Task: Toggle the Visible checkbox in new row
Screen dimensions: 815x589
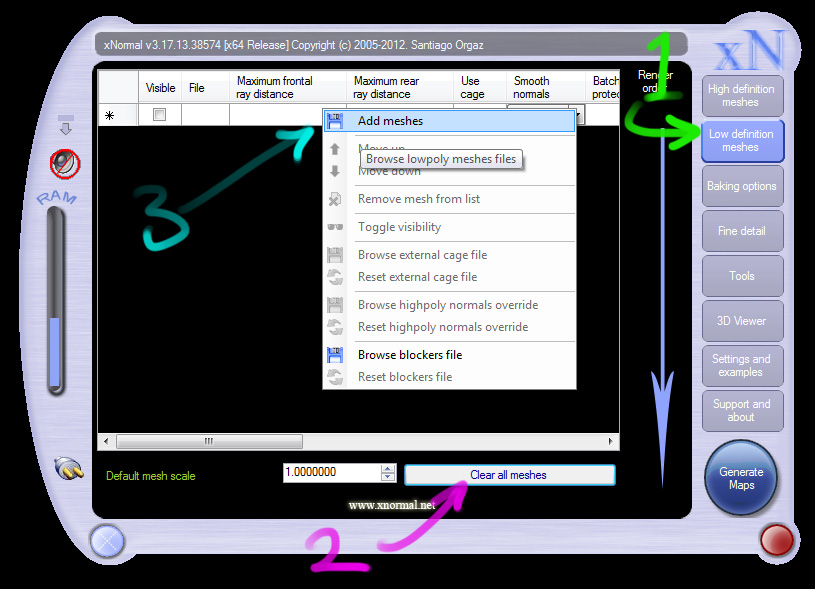Action: (x=160, y=114)
